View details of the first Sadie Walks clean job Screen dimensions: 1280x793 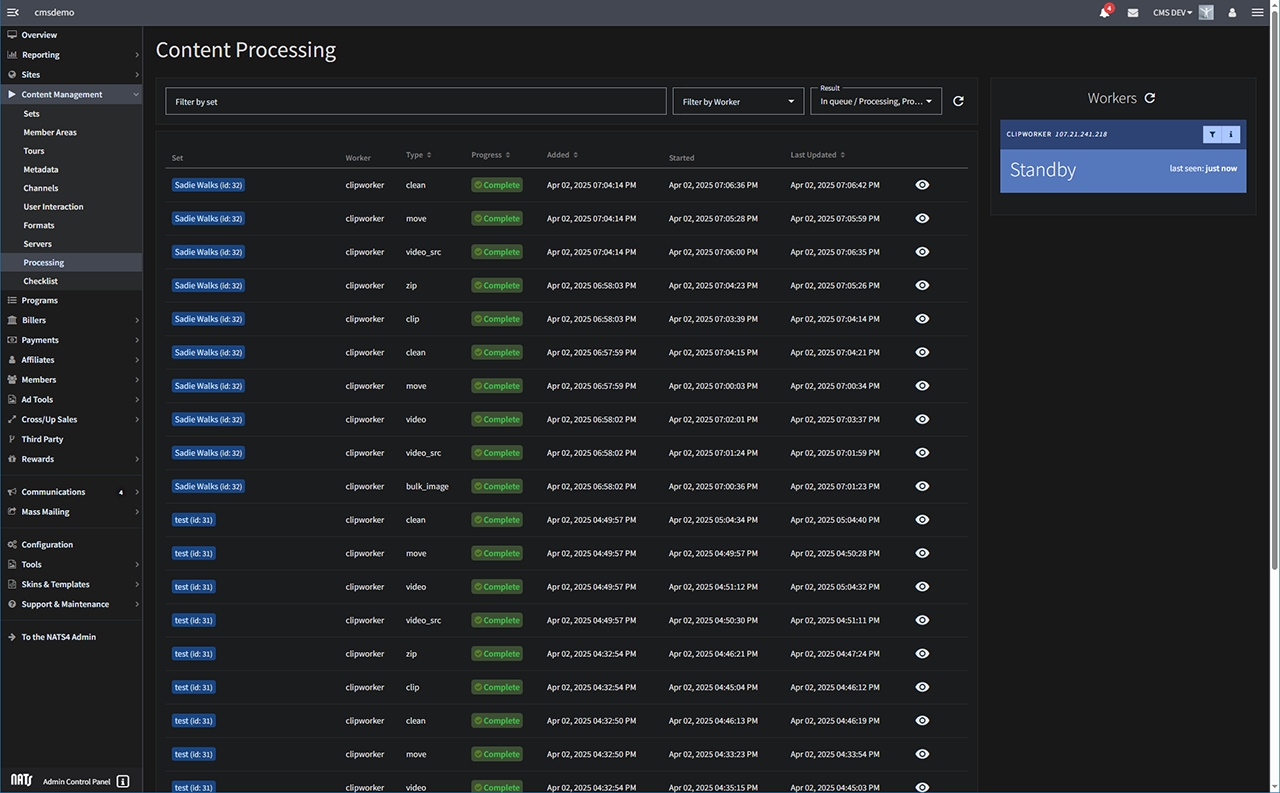(922, 185)
